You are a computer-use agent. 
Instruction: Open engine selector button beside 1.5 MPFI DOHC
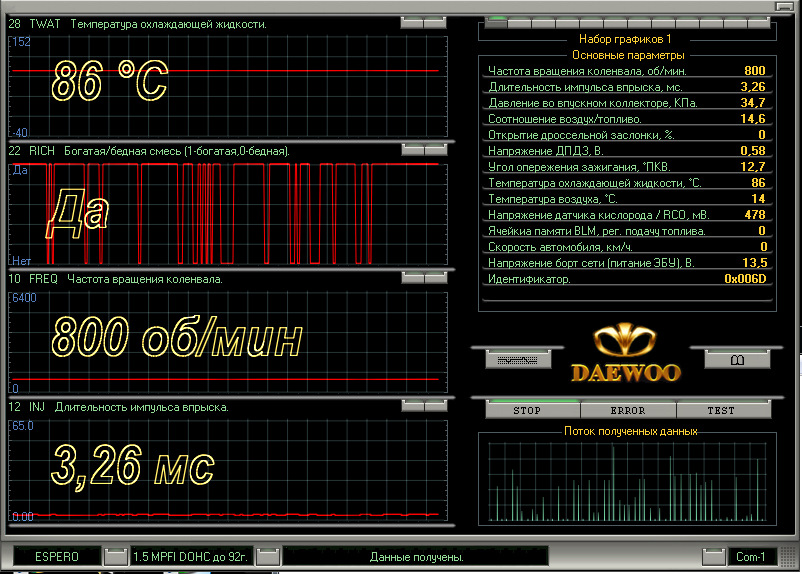pos(268,557)
